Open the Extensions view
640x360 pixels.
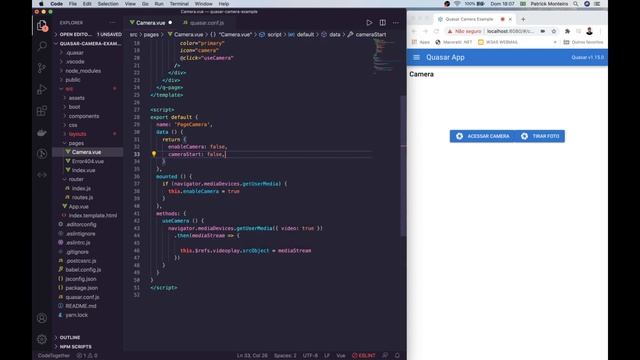click(x=42, y=111)
